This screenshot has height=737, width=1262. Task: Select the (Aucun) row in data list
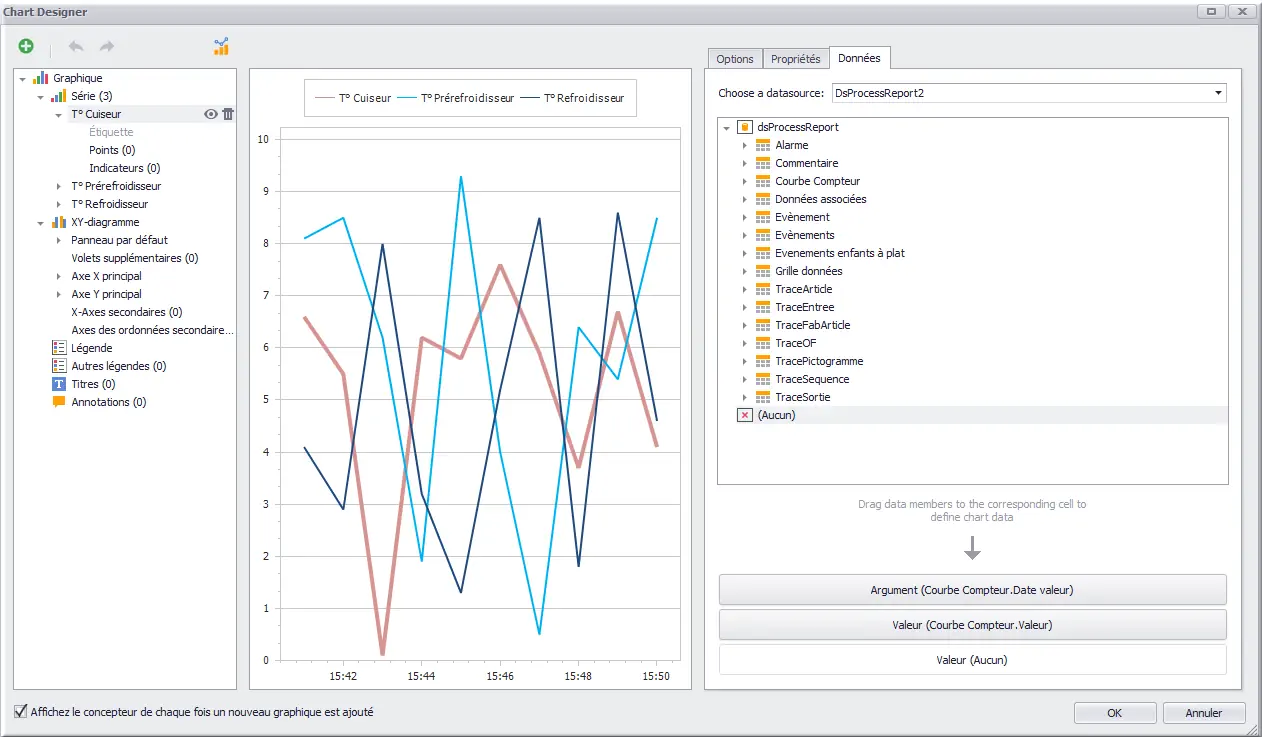click(x=972, y=415)
